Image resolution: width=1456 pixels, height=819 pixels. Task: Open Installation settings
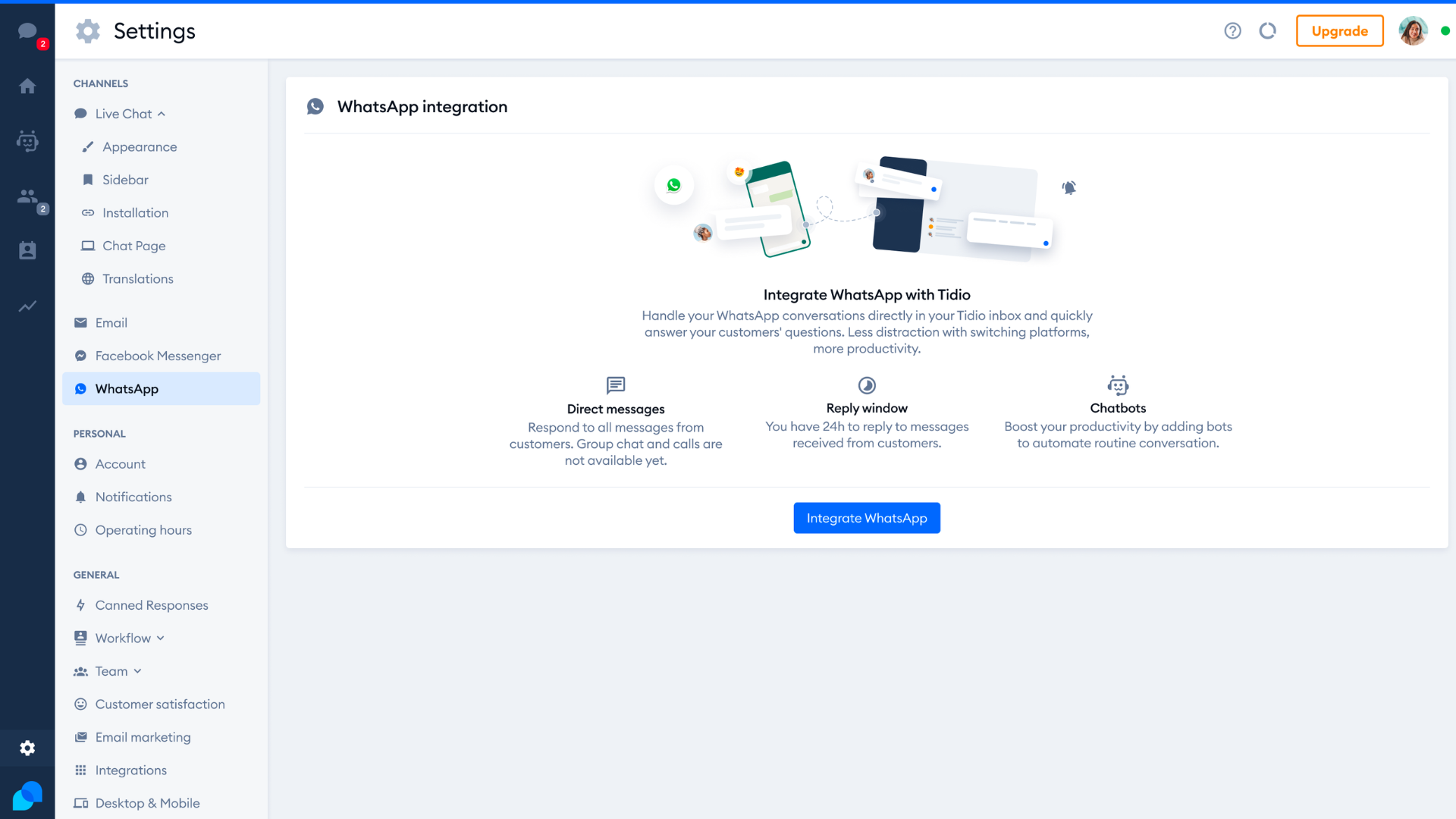135,213
